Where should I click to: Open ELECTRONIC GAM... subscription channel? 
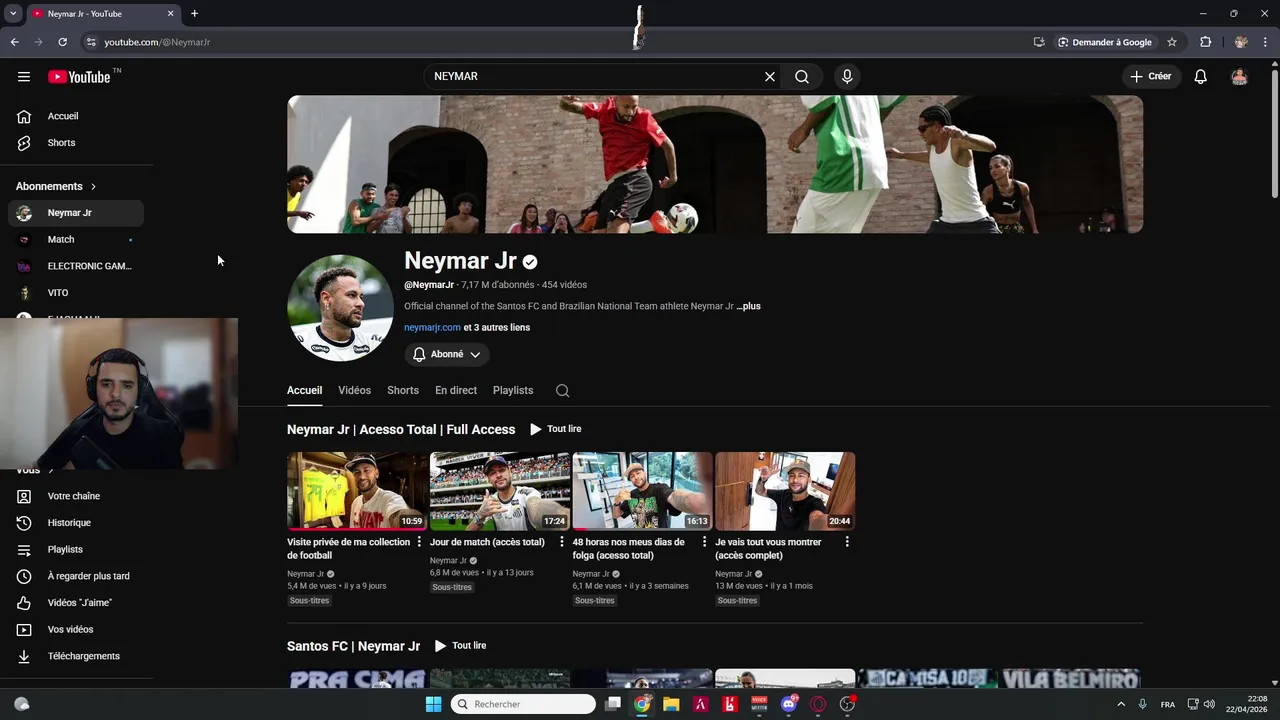(x=76, y=266)
